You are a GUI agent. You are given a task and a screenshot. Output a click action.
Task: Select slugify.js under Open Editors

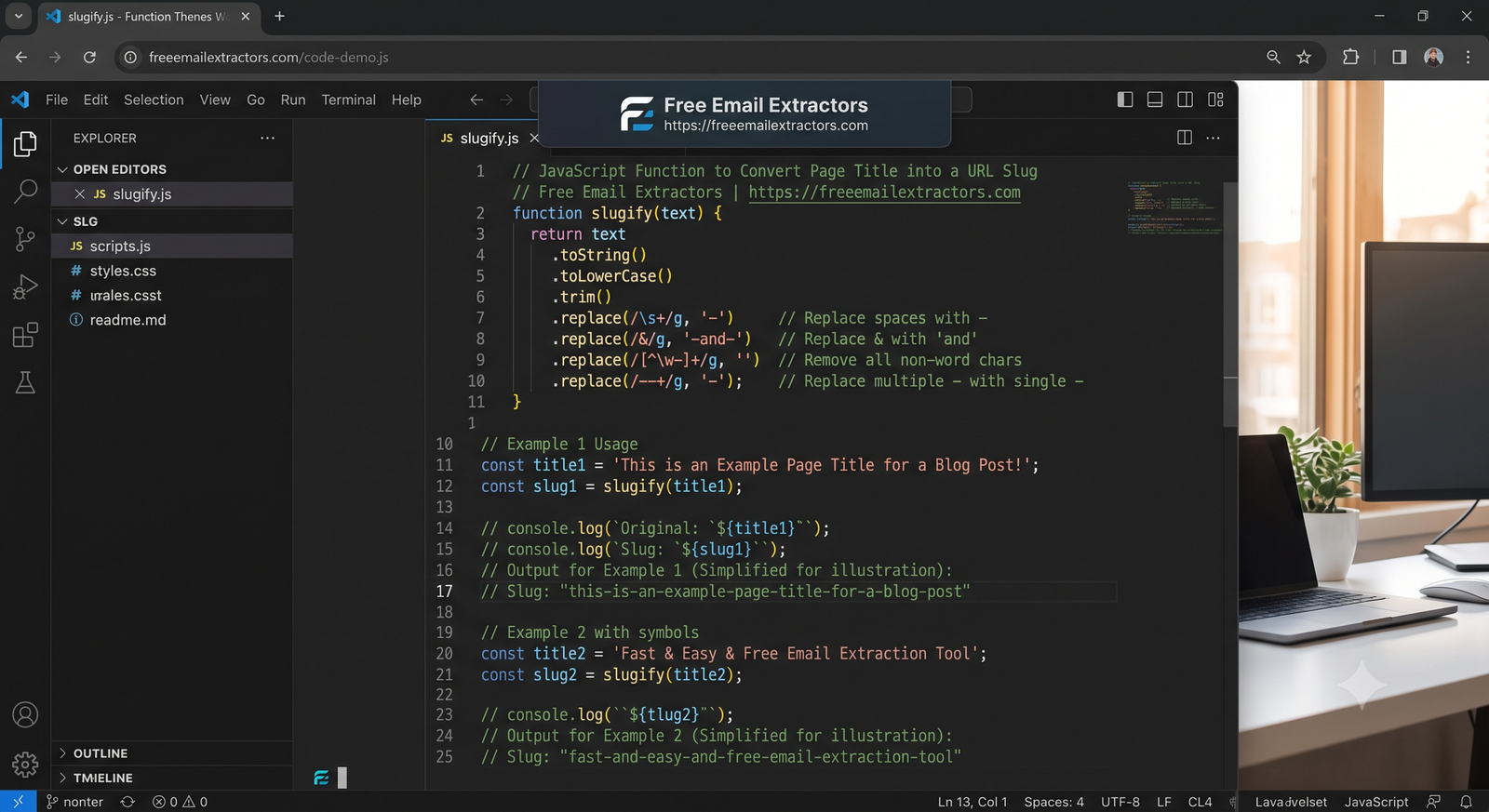pyautogui.click(x=172, y=193)
